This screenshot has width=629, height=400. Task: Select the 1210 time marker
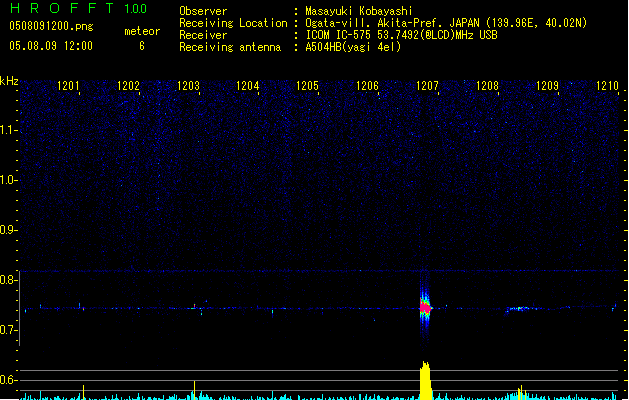[607, 86]
